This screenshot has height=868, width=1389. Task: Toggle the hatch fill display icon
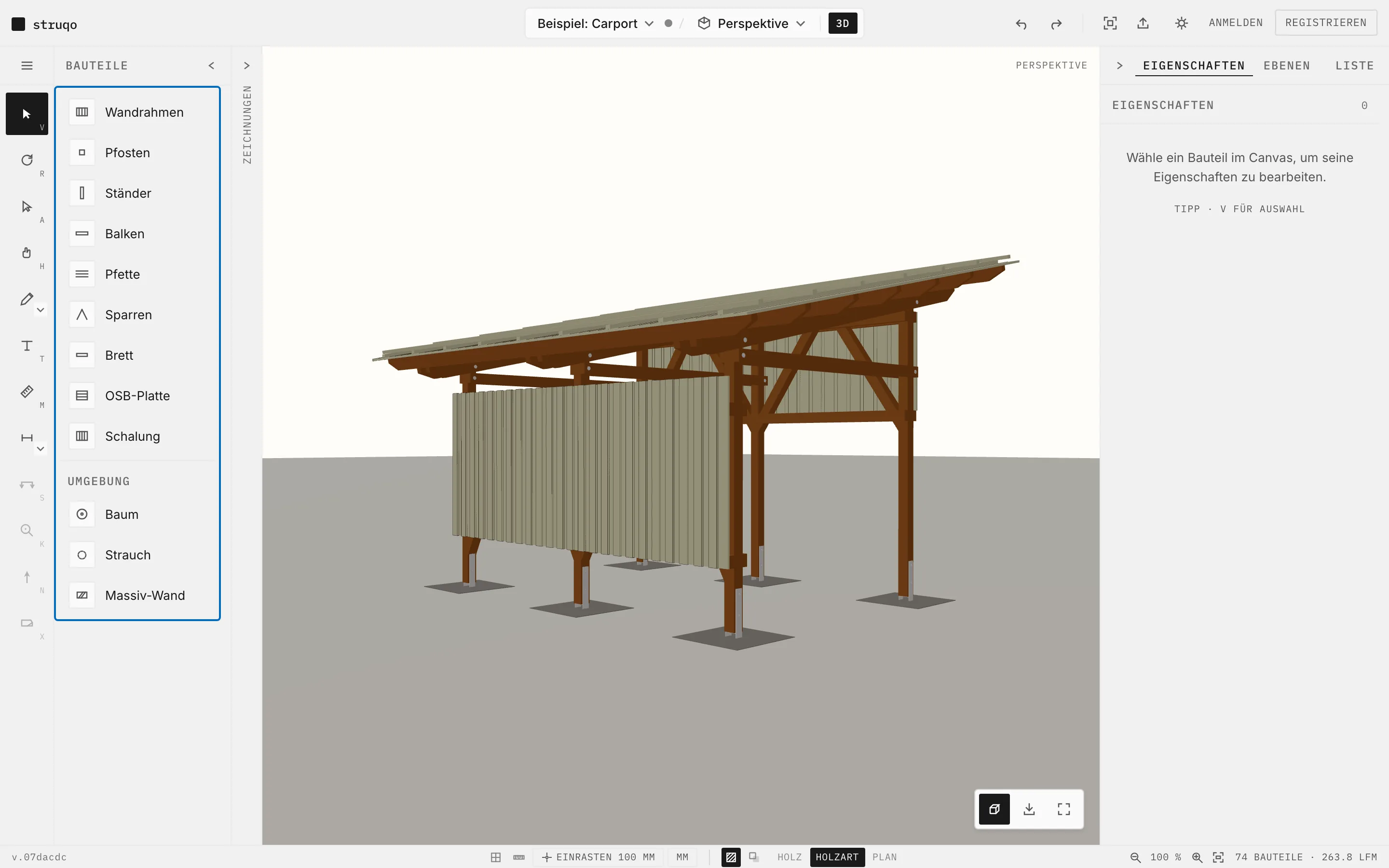(731, 857)
